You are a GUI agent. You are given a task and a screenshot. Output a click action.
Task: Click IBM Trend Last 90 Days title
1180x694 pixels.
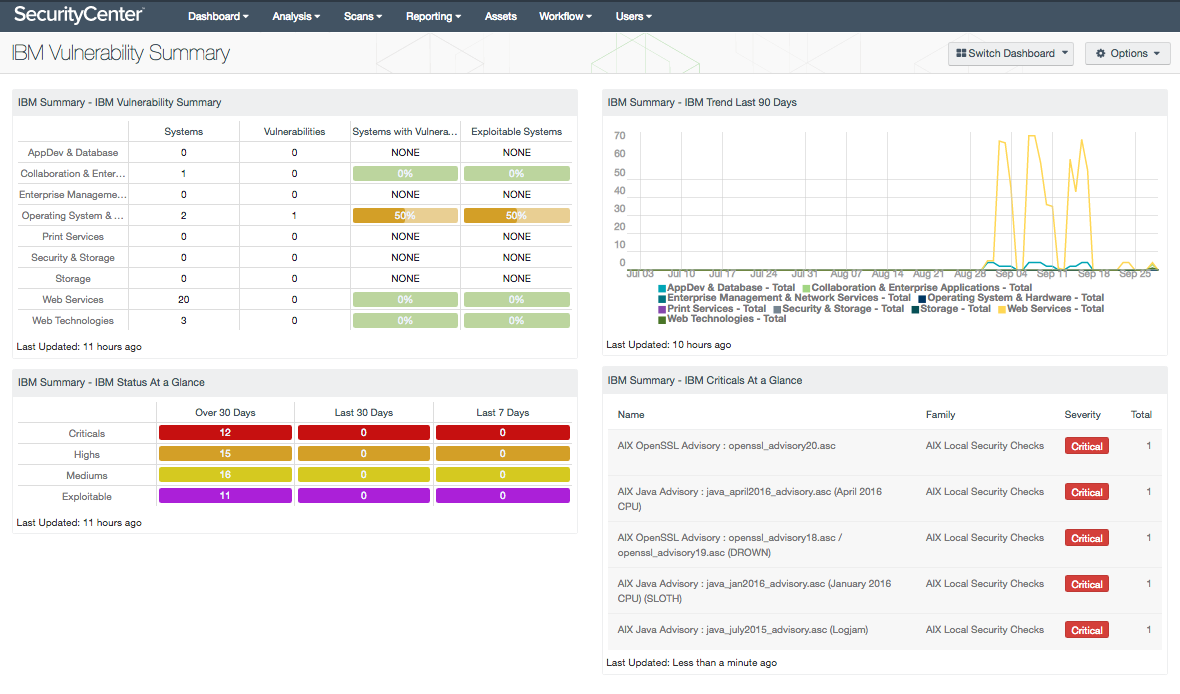click(702, 102)
